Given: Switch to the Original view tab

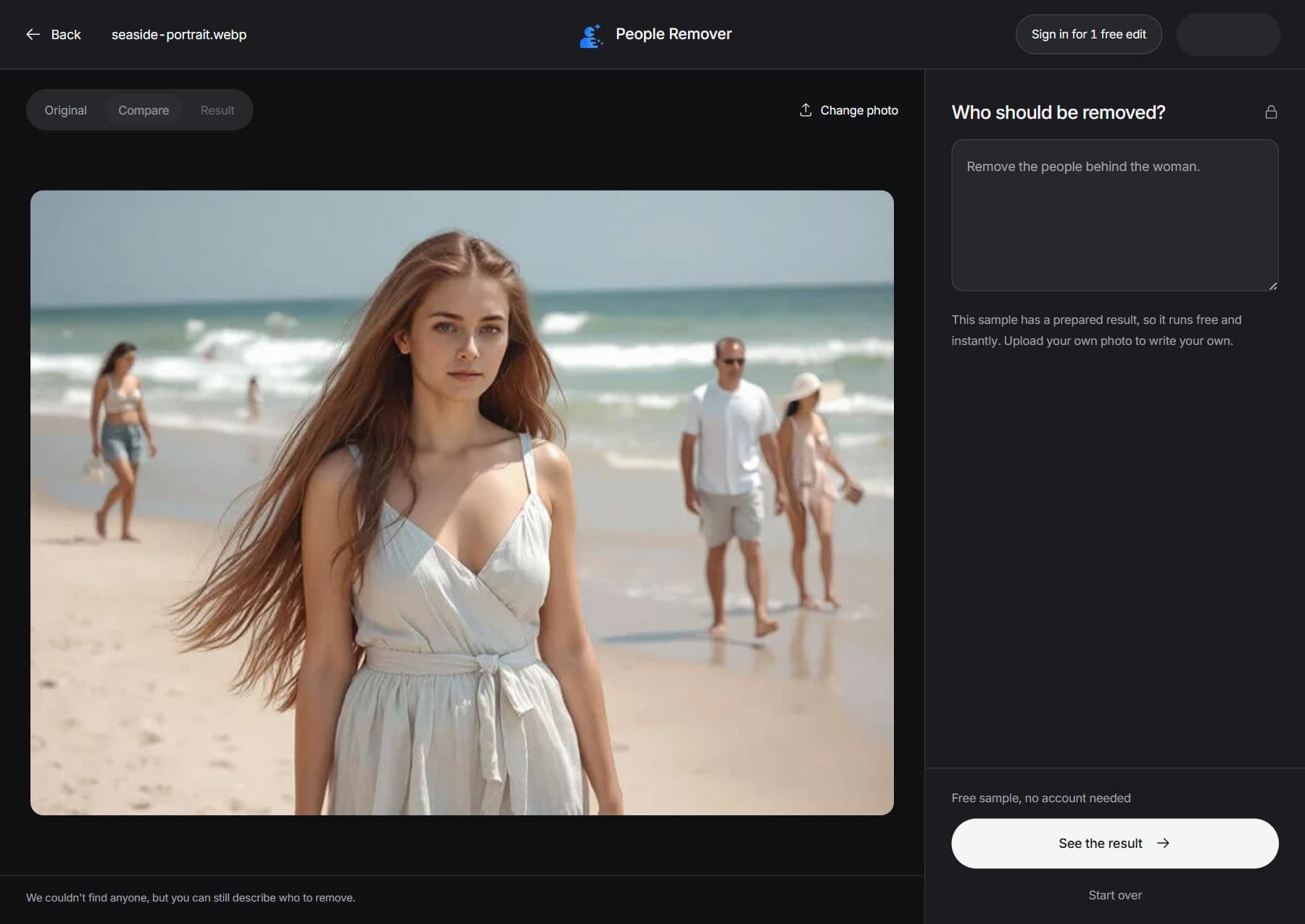Looking at the screenshot, I should [x=65, y=110].
